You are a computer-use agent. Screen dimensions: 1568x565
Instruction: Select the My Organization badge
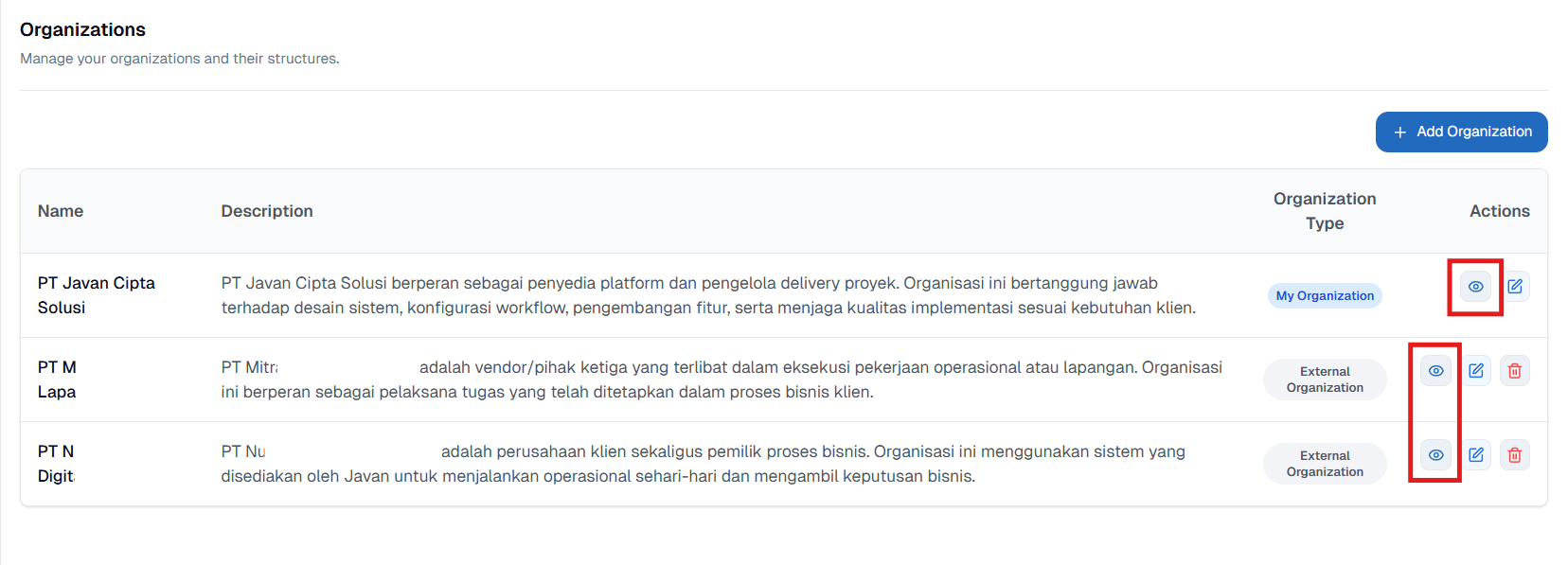tap(1325, 296)
